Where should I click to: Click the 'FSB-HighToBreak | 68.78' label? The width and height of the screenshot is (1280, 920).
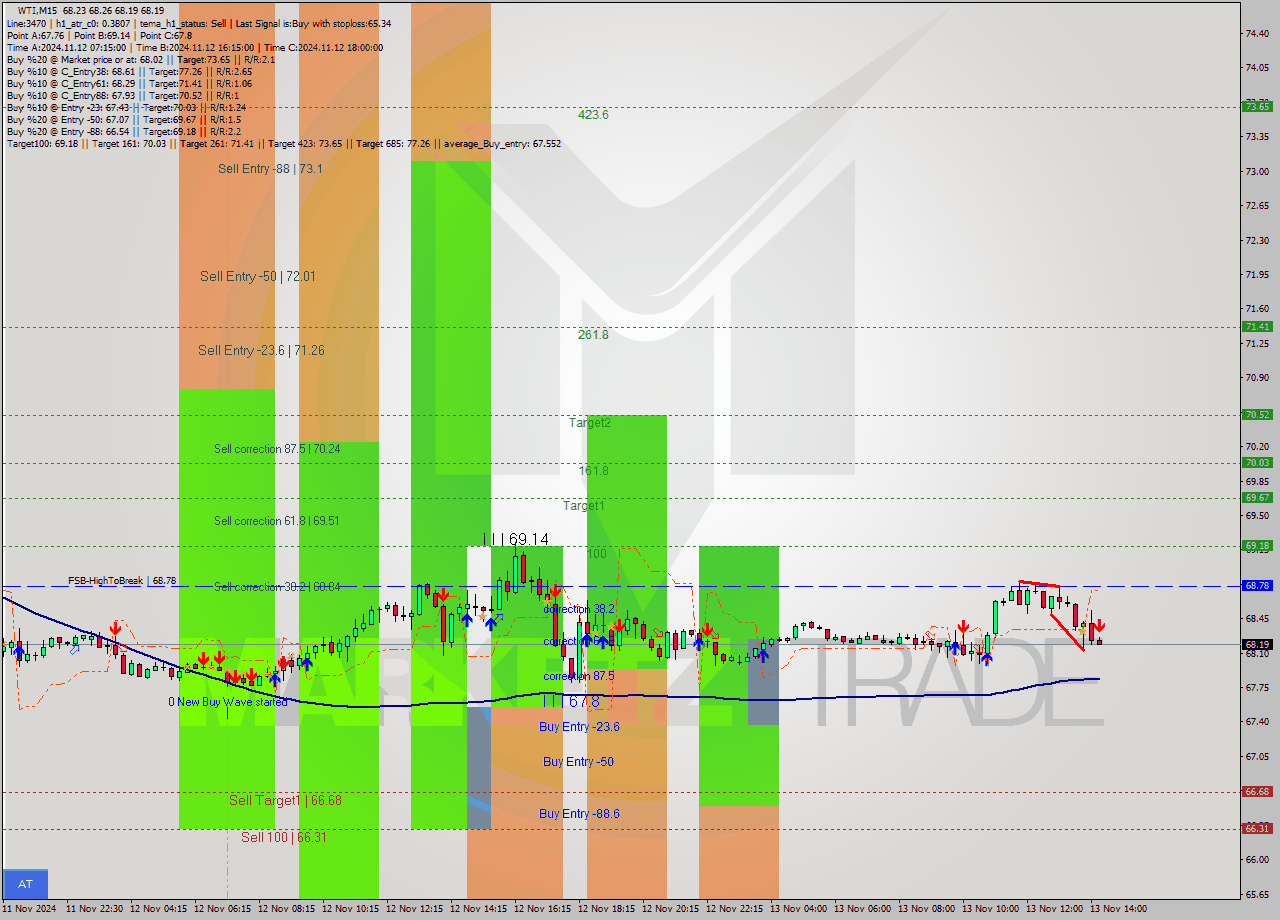click(122, 580)
